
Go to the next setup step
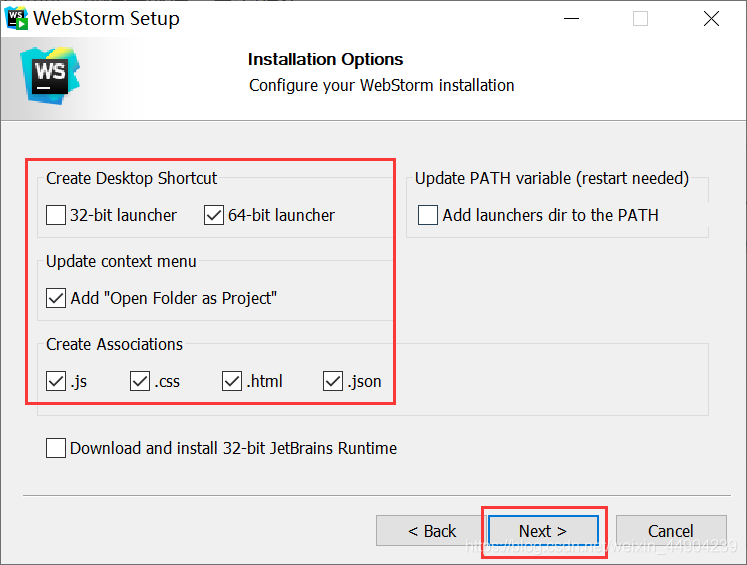click(543, 531)
